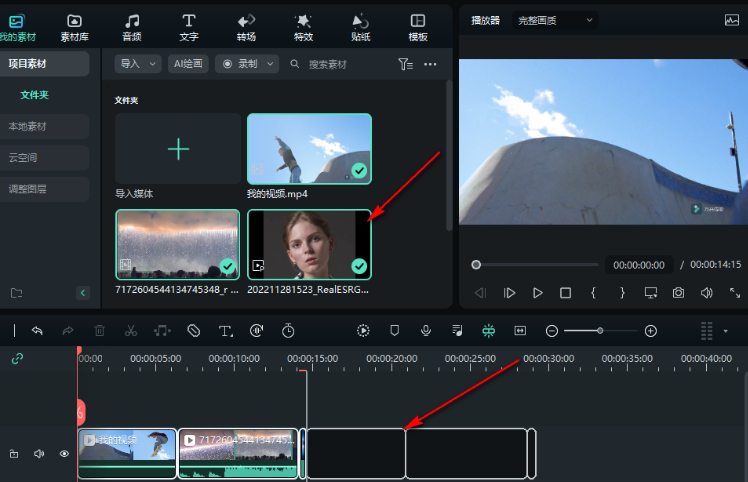Select the text tool icon in timeline toolbar
The image size is (748, 482).
[225, 330]
